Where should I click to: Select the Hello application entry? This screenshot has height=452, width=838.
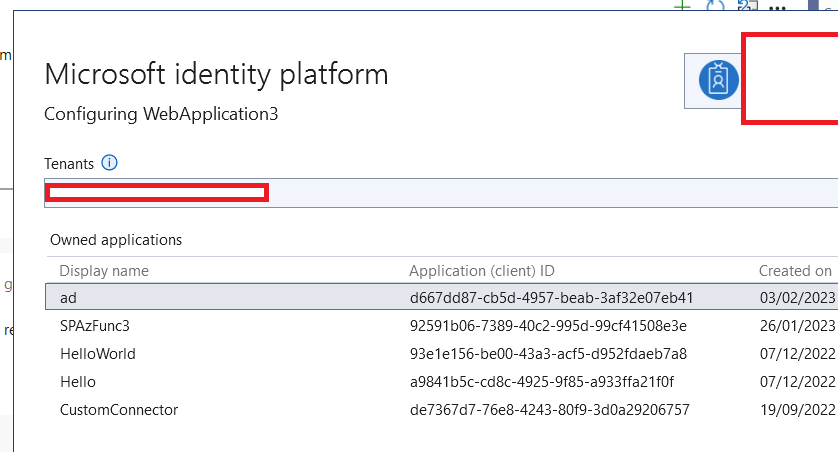pyautogui.click(x=78, y=382)
